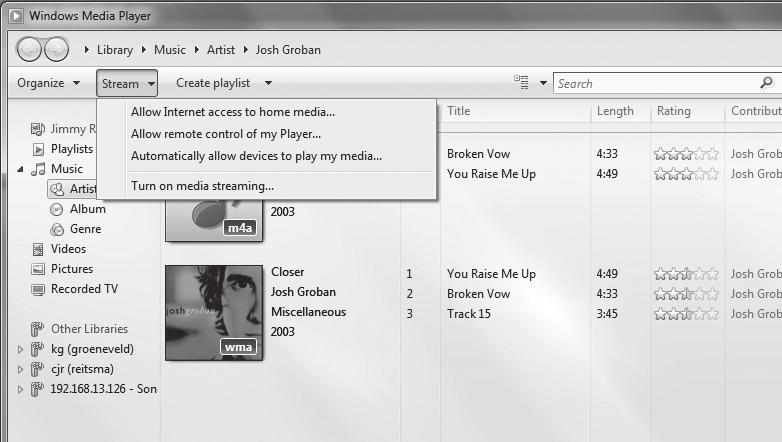Click the Miscellaneous genre text
This screenshot has width=782, height=442.
(309, 312)
